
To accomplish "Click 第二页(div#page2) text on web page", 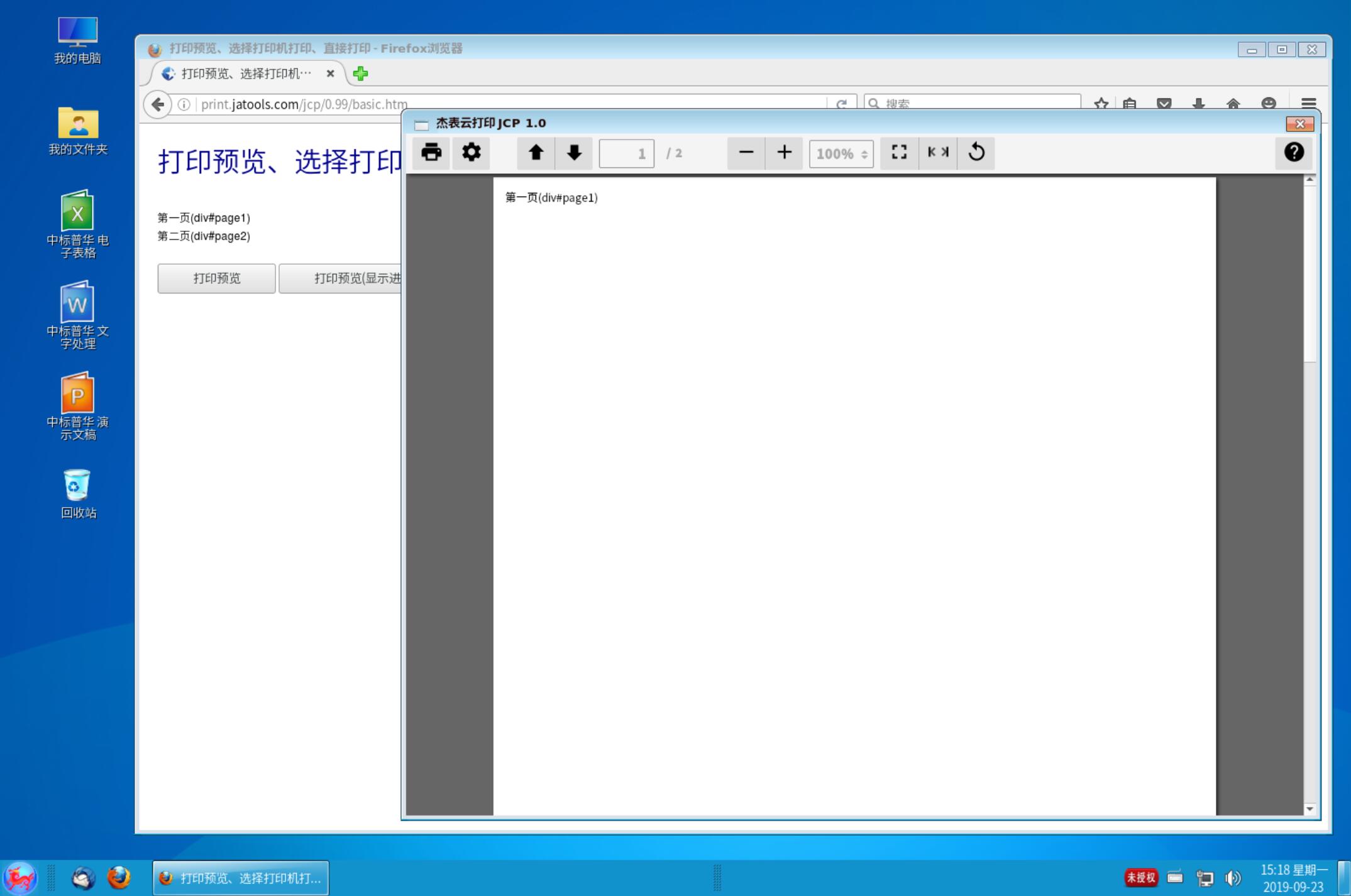I will [x=204, y=236].
